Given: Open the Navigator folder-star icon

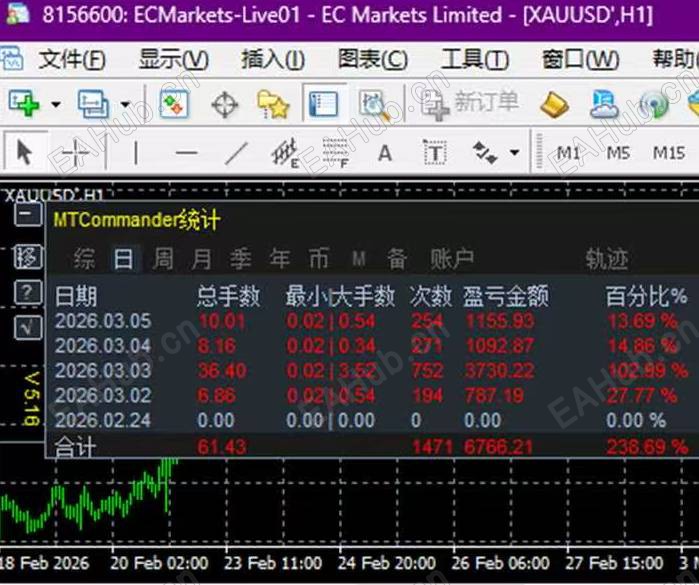Looking at the screenshot, I should click(x=273, y=104).
